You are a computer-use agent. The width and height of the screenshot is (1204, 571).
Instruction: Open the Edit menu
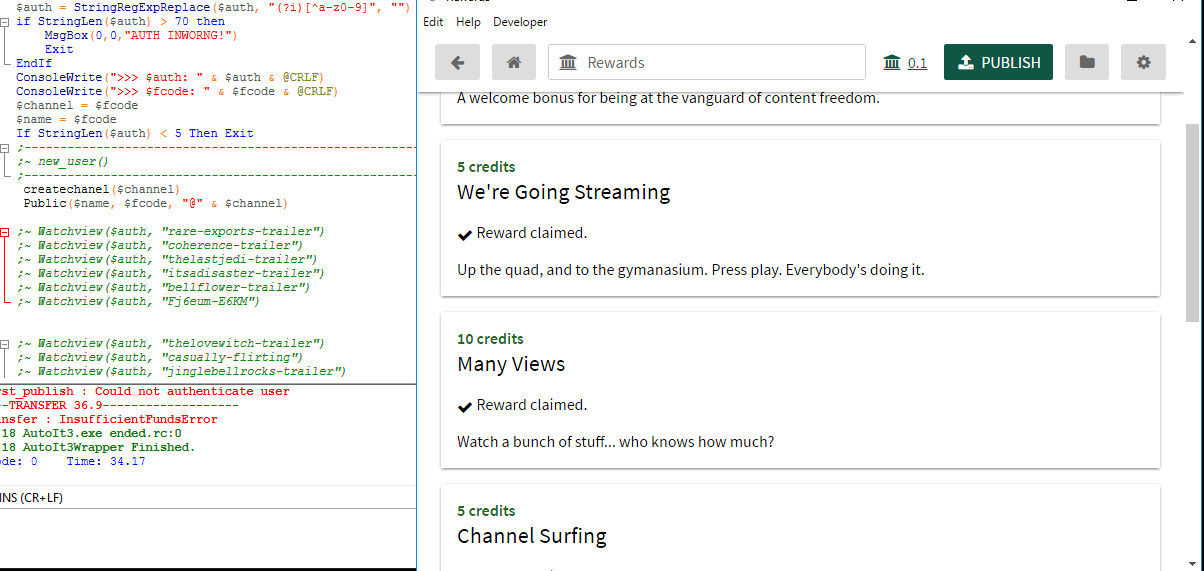click(x=433, y=22)
